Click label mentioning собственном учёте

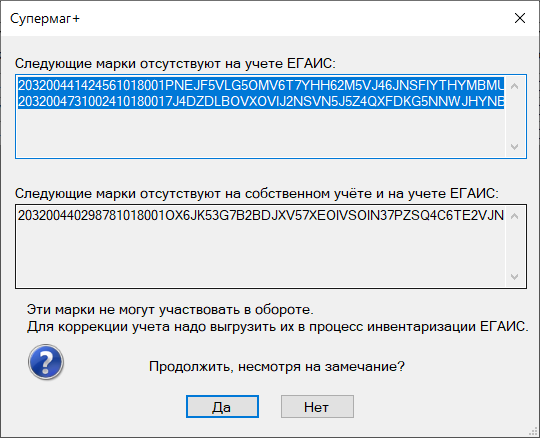pyautogui.click(x=257, y=194)
